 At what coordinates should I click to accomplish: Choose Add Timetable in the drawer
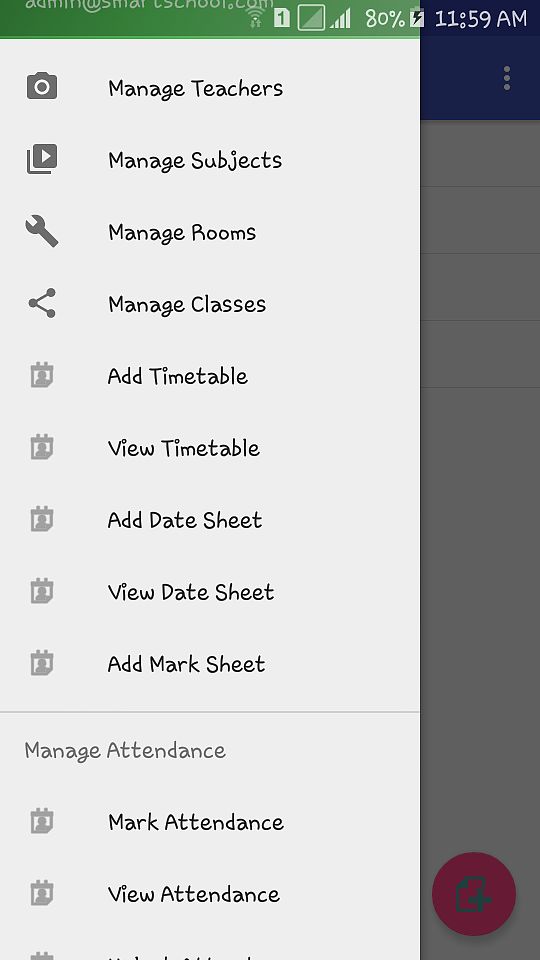click(x=210, y=376)
